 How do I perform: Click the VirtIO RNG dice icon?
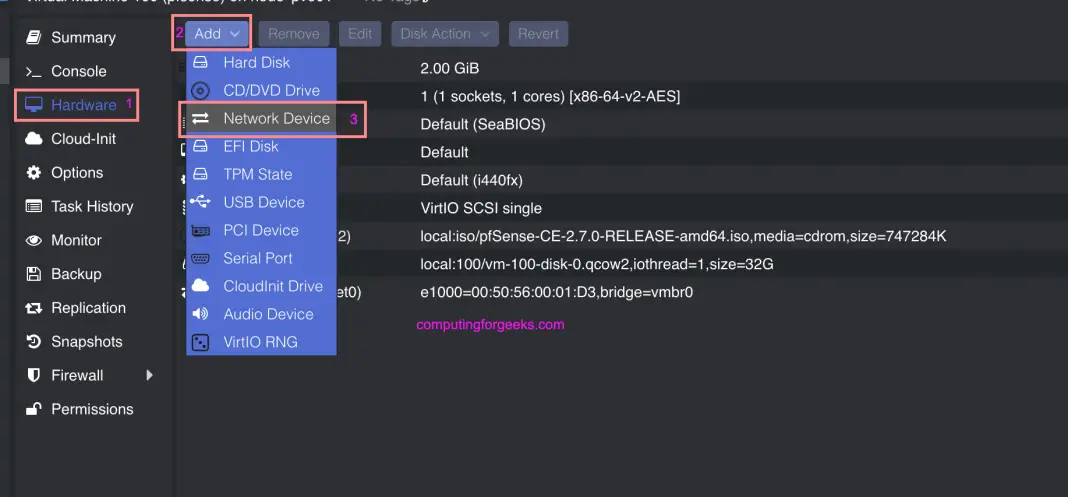pos(201,342)
